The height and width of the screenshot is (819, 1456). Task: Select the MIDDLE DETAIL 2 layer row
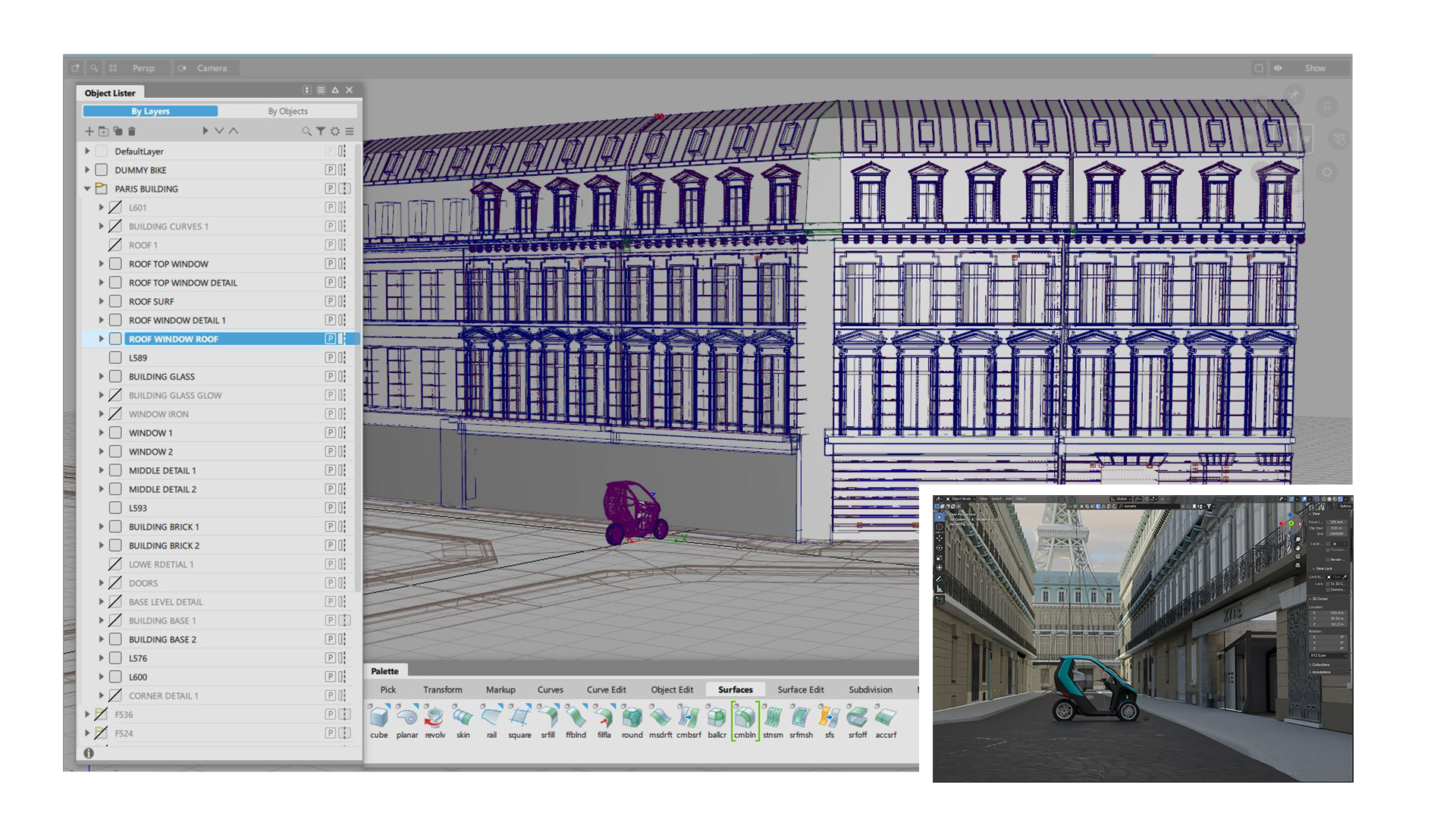[162, 489]
